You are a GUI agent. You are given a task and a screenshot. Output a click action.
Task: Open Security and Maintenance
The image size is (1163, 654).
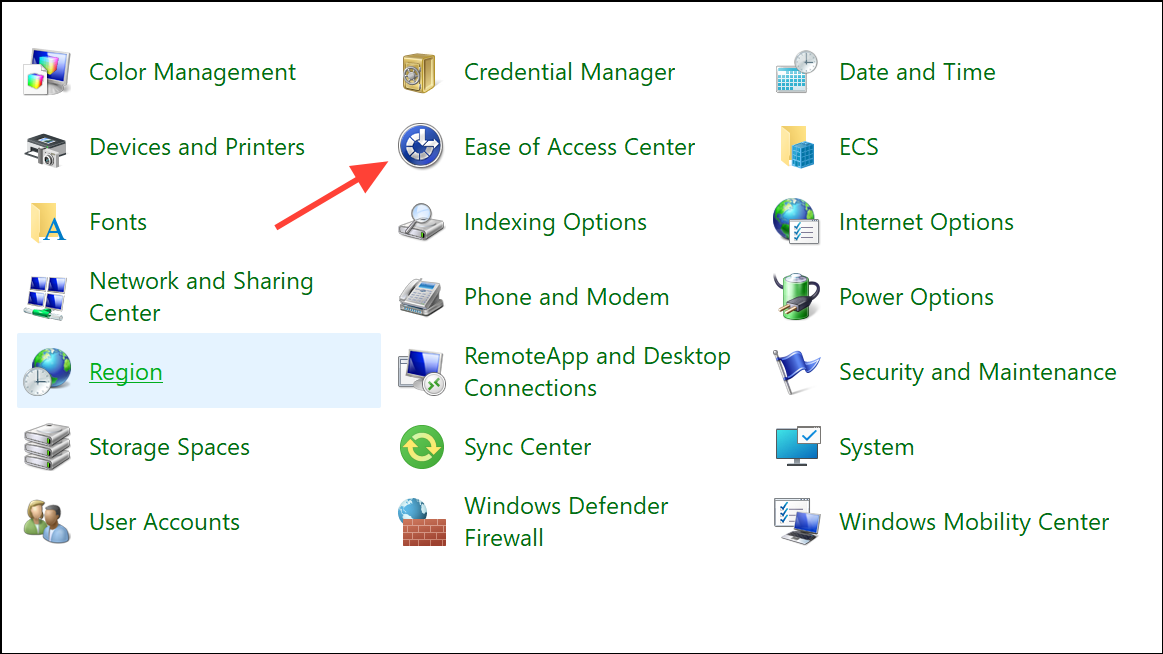(x=977, y=371)
